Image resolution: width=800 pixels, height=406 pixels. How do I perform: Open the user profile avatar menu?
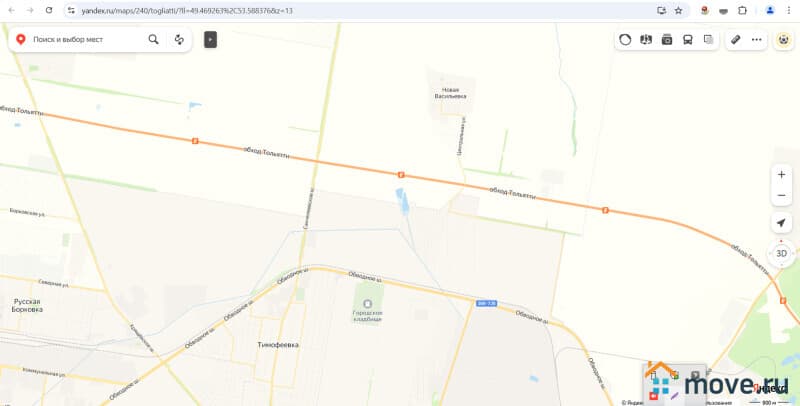coord(769,10)
